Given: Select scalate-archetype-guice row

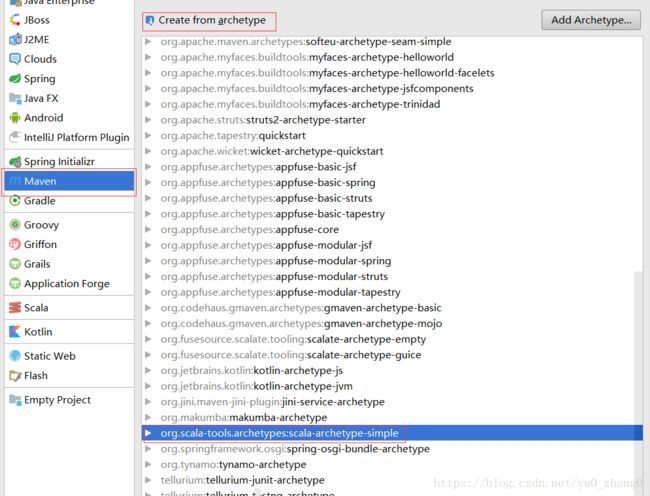Looking at the screenshot, I should (x=392, y=355).
